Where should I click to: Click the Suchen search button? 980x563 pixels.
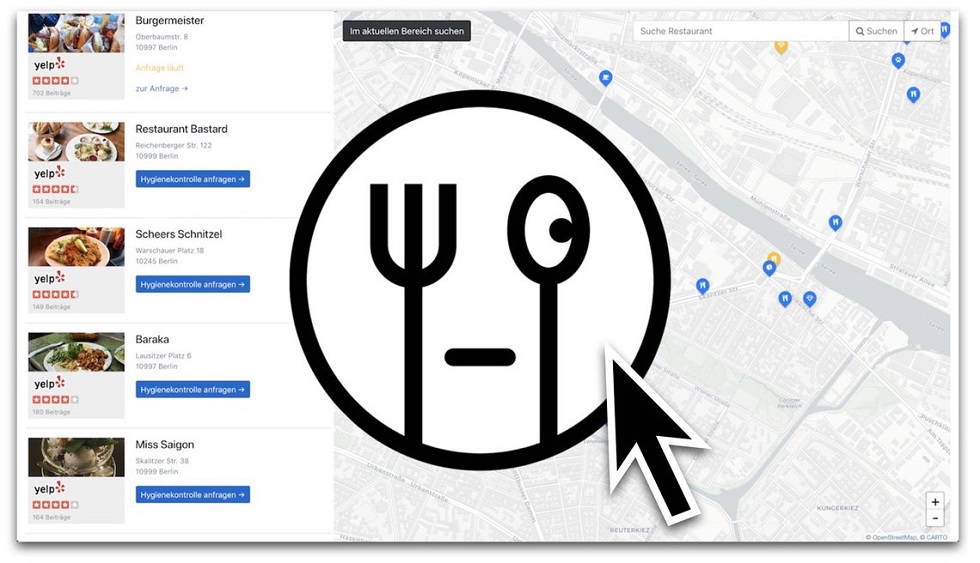tap(876, 31)
